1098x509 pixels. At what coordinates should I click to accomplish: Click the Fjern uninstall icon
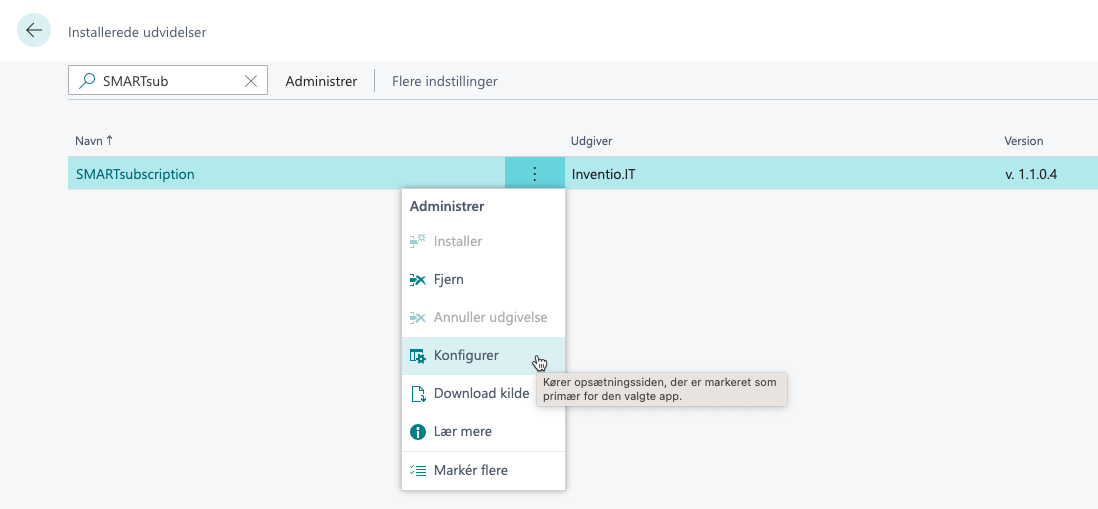pyautogui.click(x=418, y=280)
